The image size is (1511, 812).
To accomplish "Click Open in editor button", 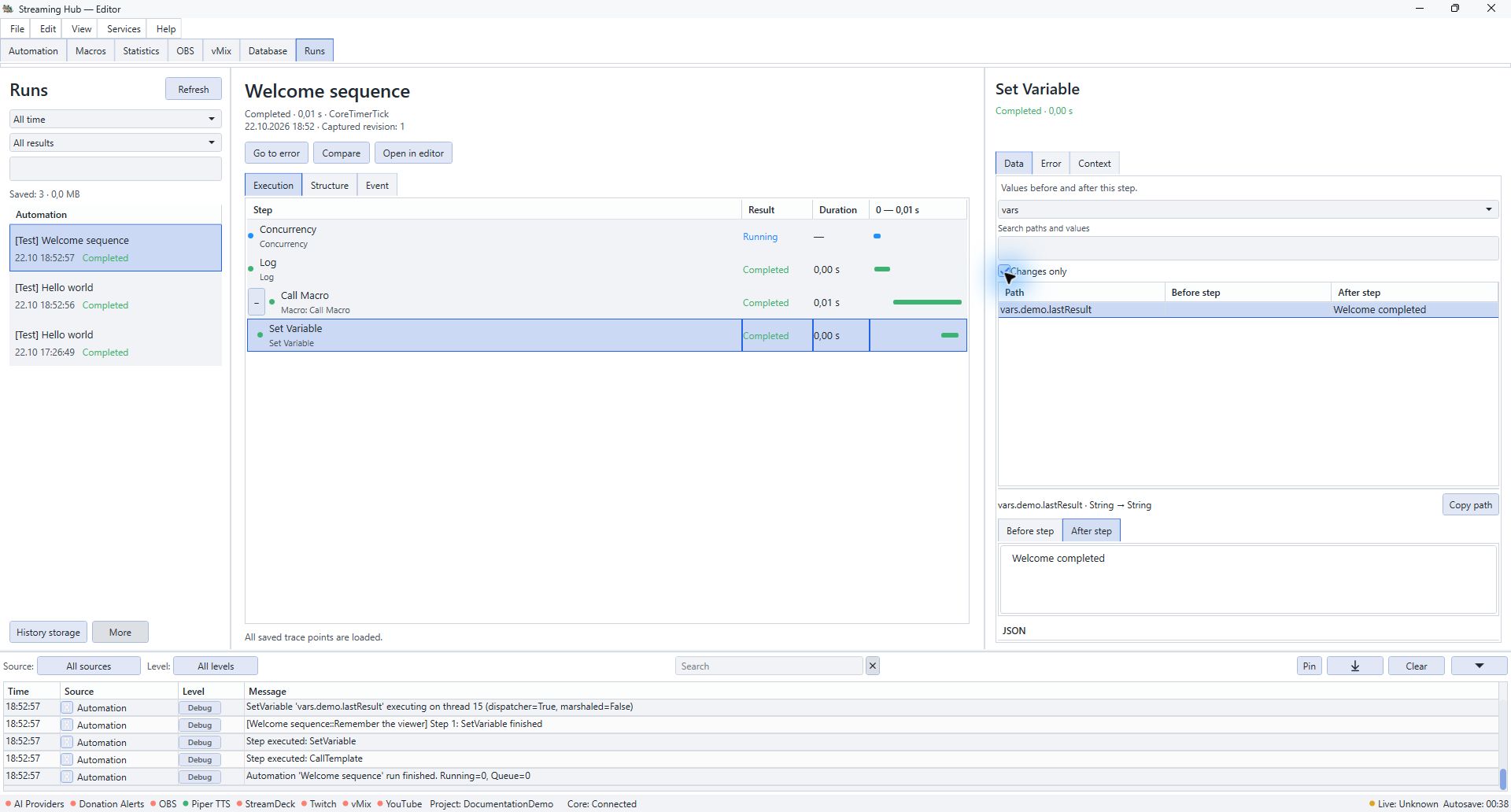I will (x=413, y=153).
